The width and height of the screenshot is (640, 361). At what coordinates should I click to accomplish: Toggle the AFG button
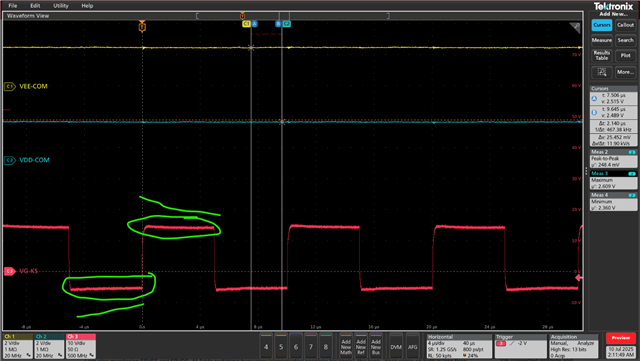click(x=413, y=347)
